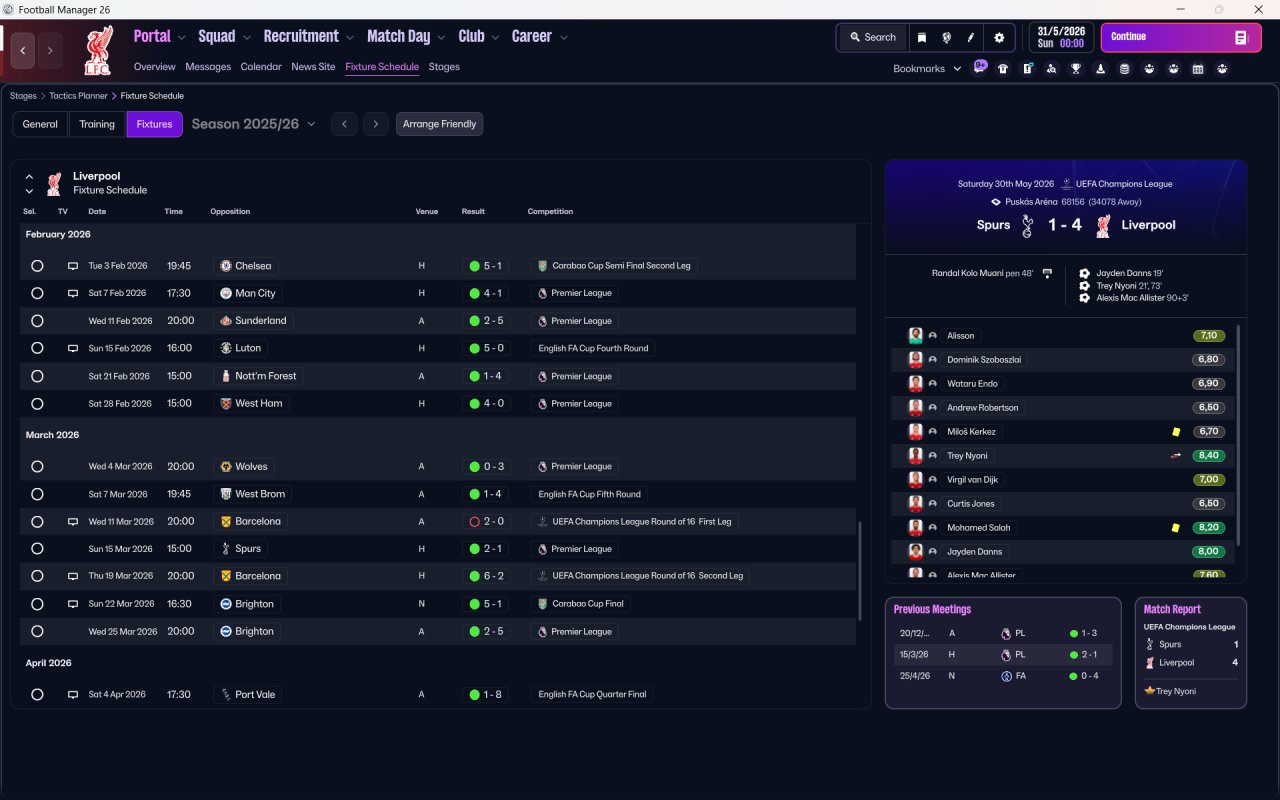Open the Calendar sub-menu item
Image resolution: width=1280 pixels, height=800 pixels.
pyautogui.click(x=261, y=67)
